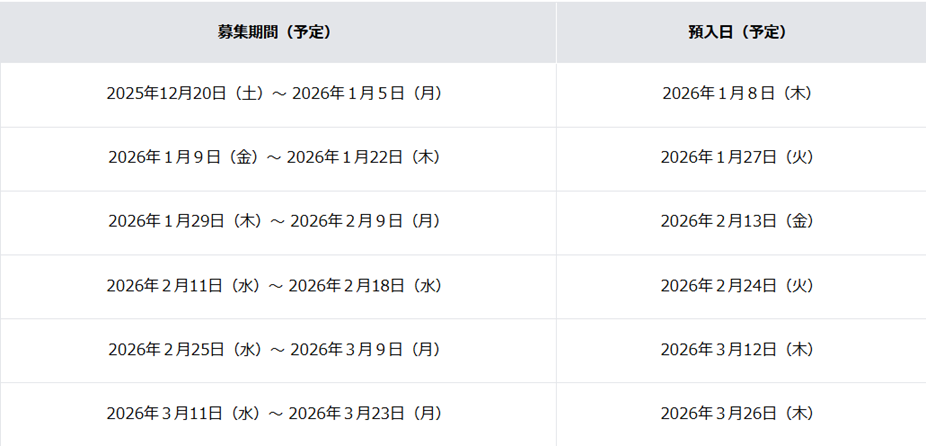This screenshot has height=446, width=926.
Task: Select the deposit date 2026年3月26日（木）
Action: tap(737, 413)
